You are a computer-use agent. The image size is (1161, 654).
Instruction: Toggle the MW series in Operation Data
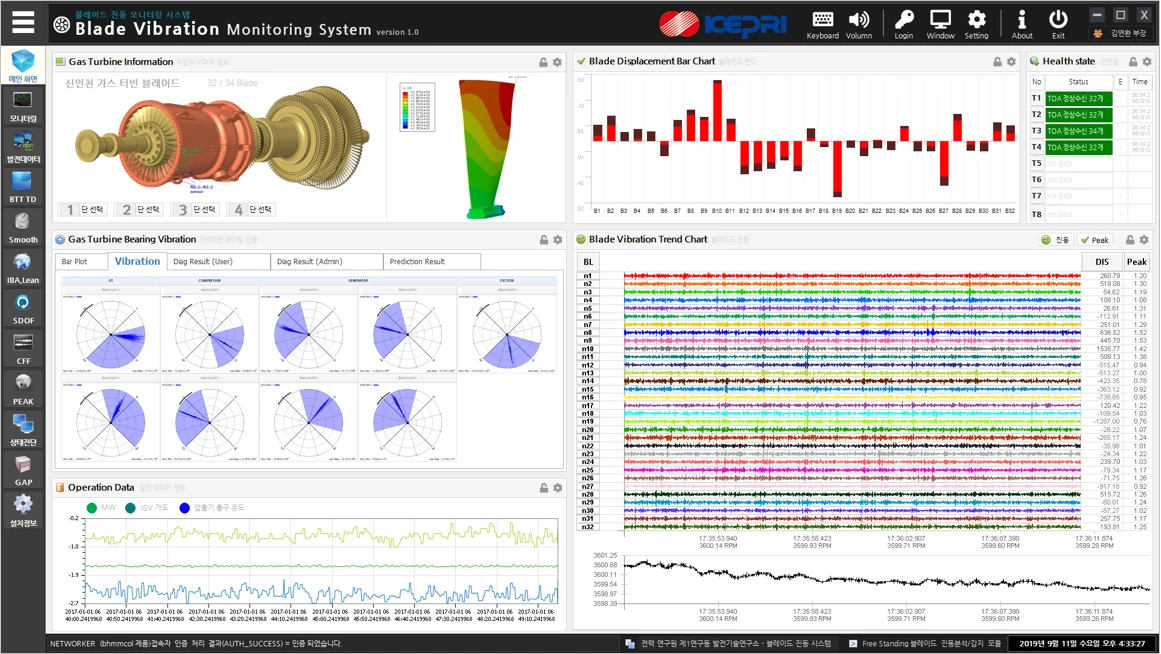(101, 508)
